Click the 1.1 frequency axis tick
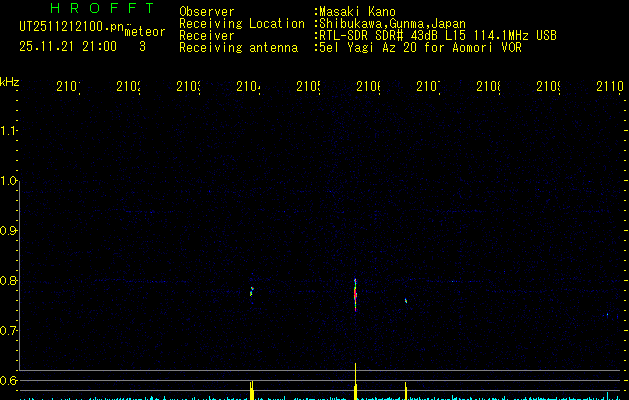Viewport: 629px width, 400px height. point(10,131)
